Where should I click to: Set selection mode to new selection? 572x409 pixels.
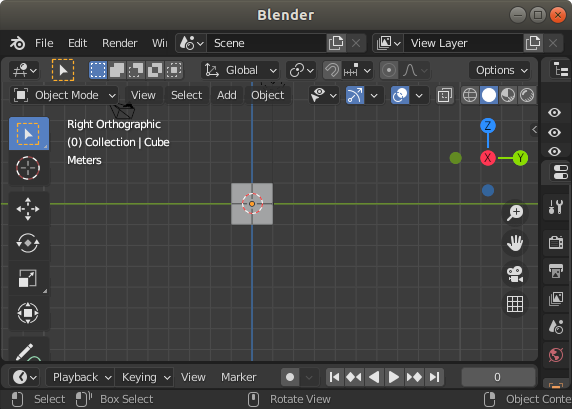(98, 70)
